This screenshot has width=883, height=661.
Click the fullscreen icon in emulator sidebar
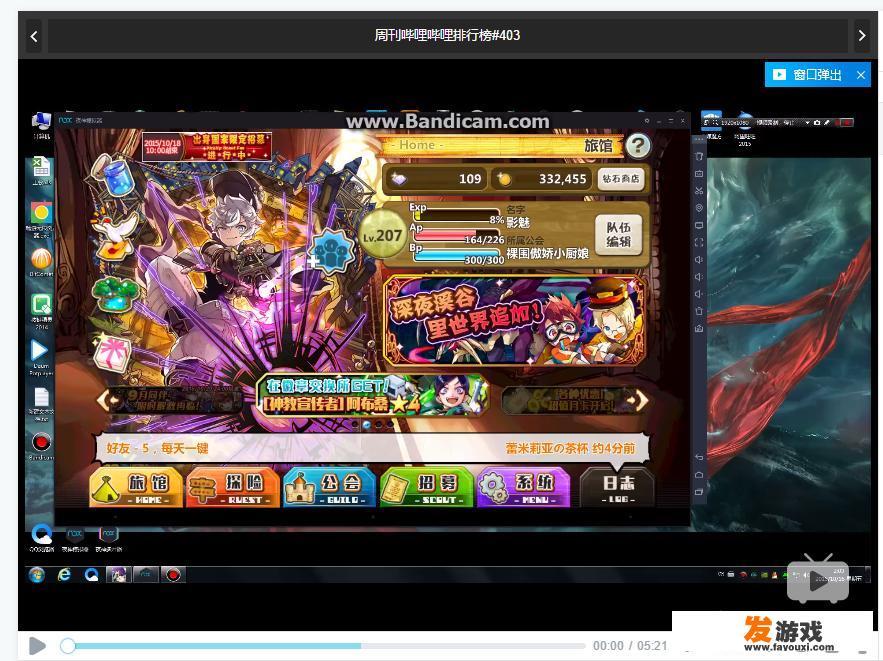[699, 243]
